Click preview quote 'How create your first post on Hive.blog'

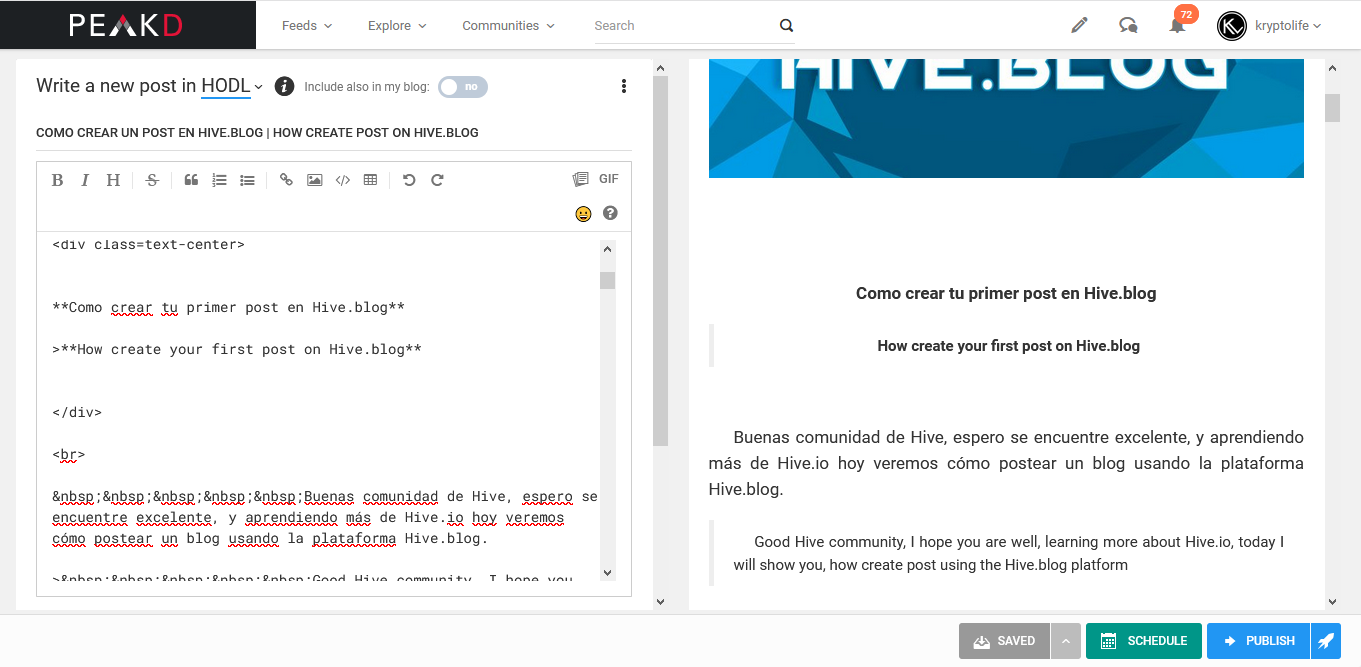[x=1008, y=346]
